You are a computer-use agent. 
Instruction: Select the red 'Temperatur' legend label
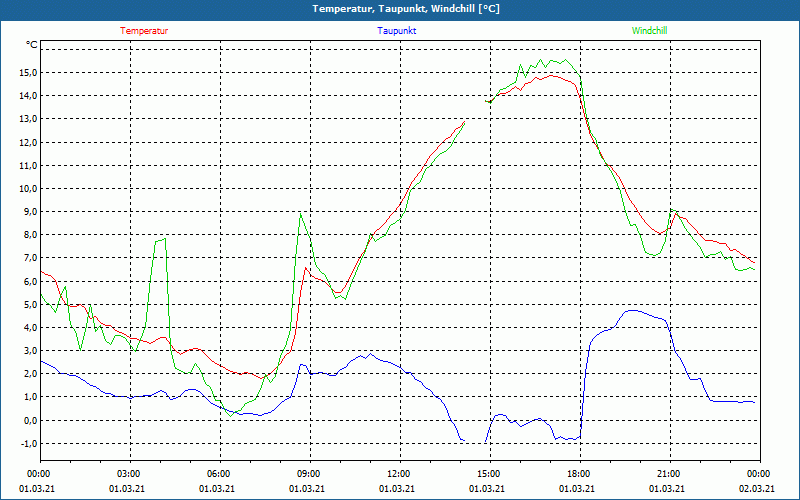point(144,31)
